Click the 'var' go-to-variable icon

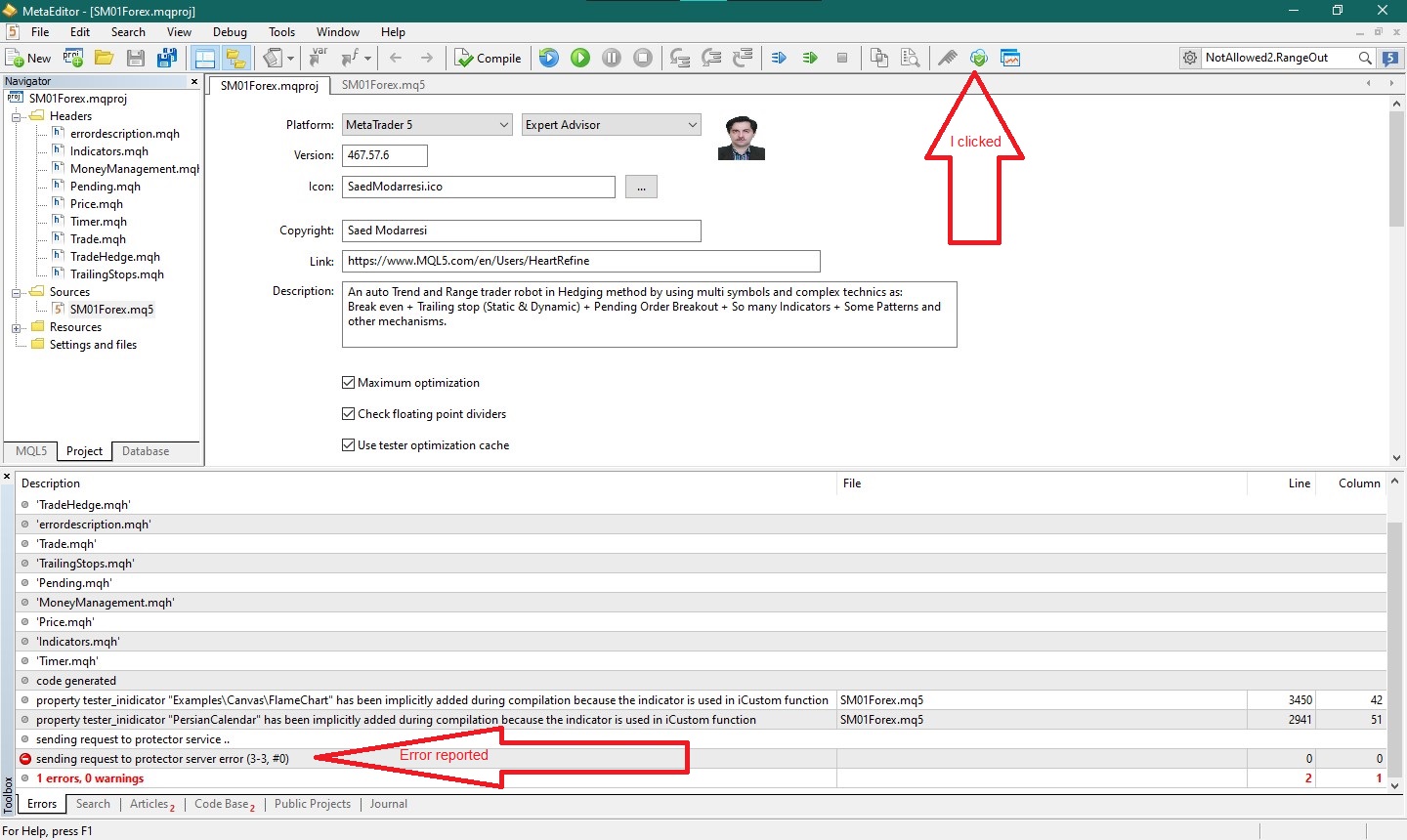[x=319, y=58]
